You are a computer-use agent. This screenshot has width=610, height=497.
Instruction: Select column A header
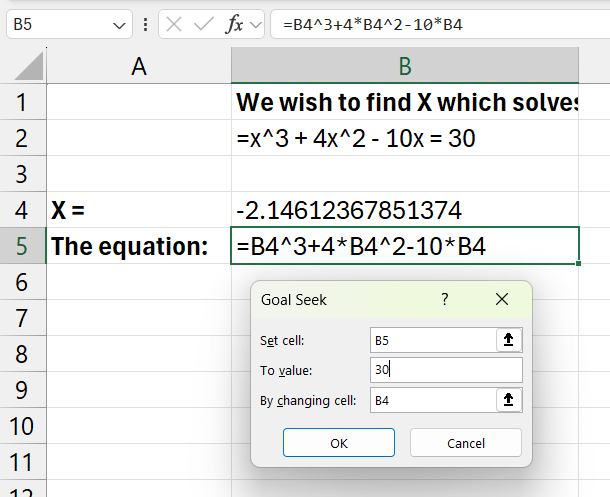tap(139, 66)
